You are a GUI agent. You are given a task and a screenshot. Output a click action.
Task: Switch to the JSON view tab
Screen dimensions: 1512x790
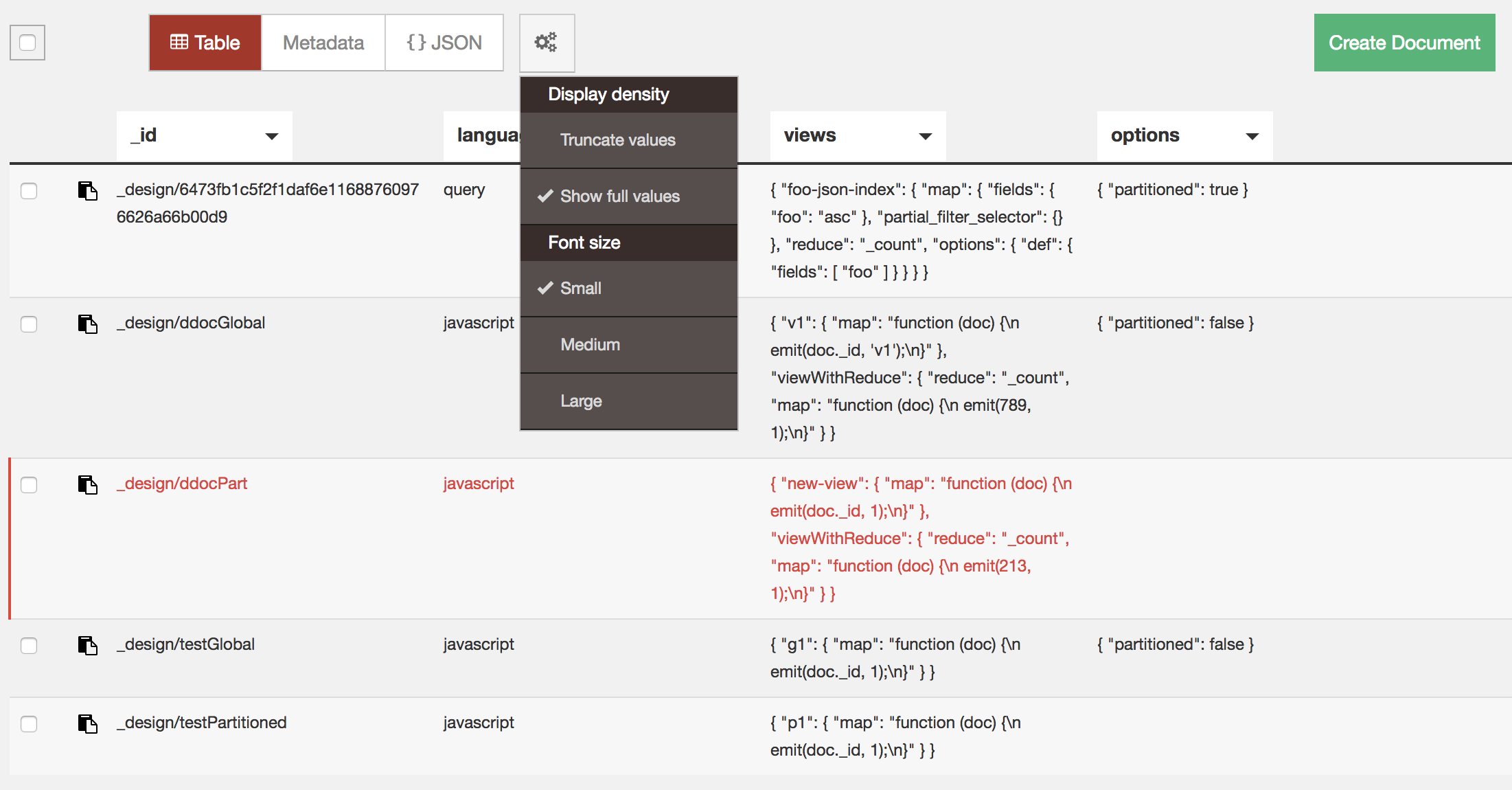[x=444, y=43]
